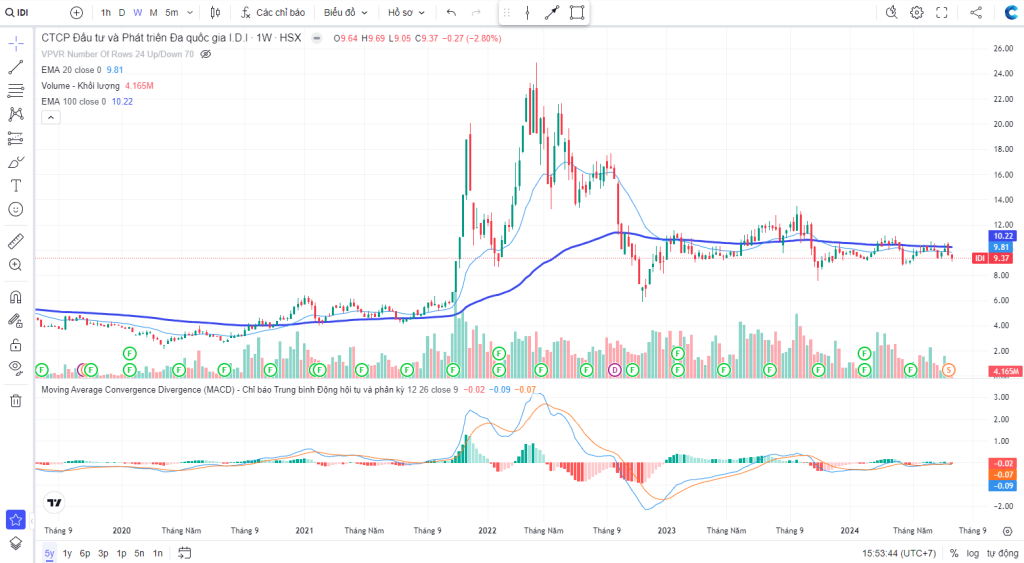Switch to the 1h timeframe

click(x=106, y=12)
